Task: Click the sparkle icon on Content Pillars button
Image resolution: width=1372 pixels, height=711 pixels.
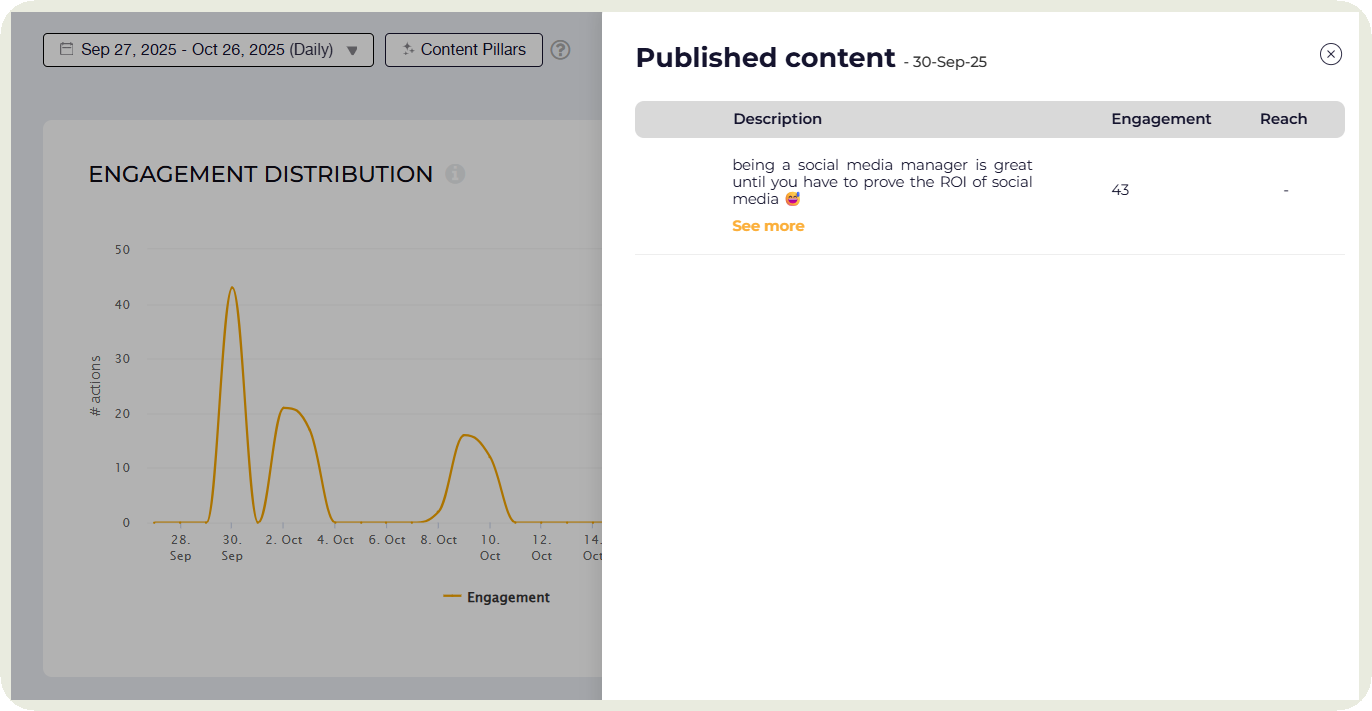Action: pyautogui.click(x=411, y=49)
